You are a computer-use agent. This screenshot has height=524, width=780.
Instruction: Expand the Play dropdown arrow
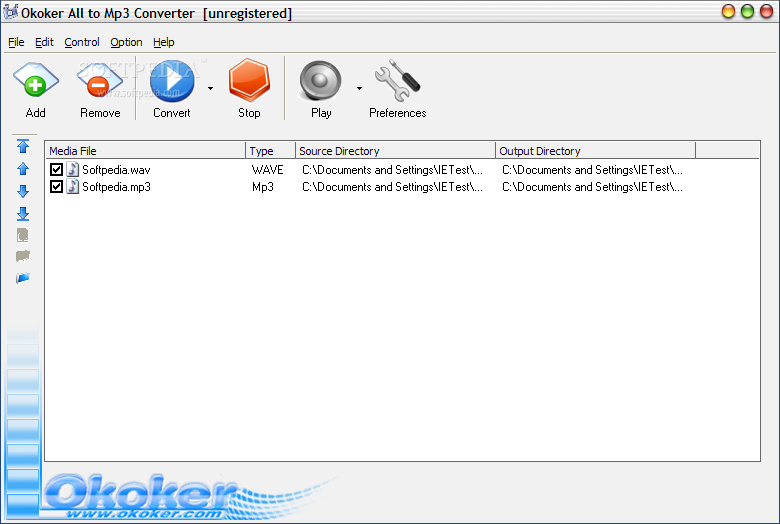pos(359,89)
